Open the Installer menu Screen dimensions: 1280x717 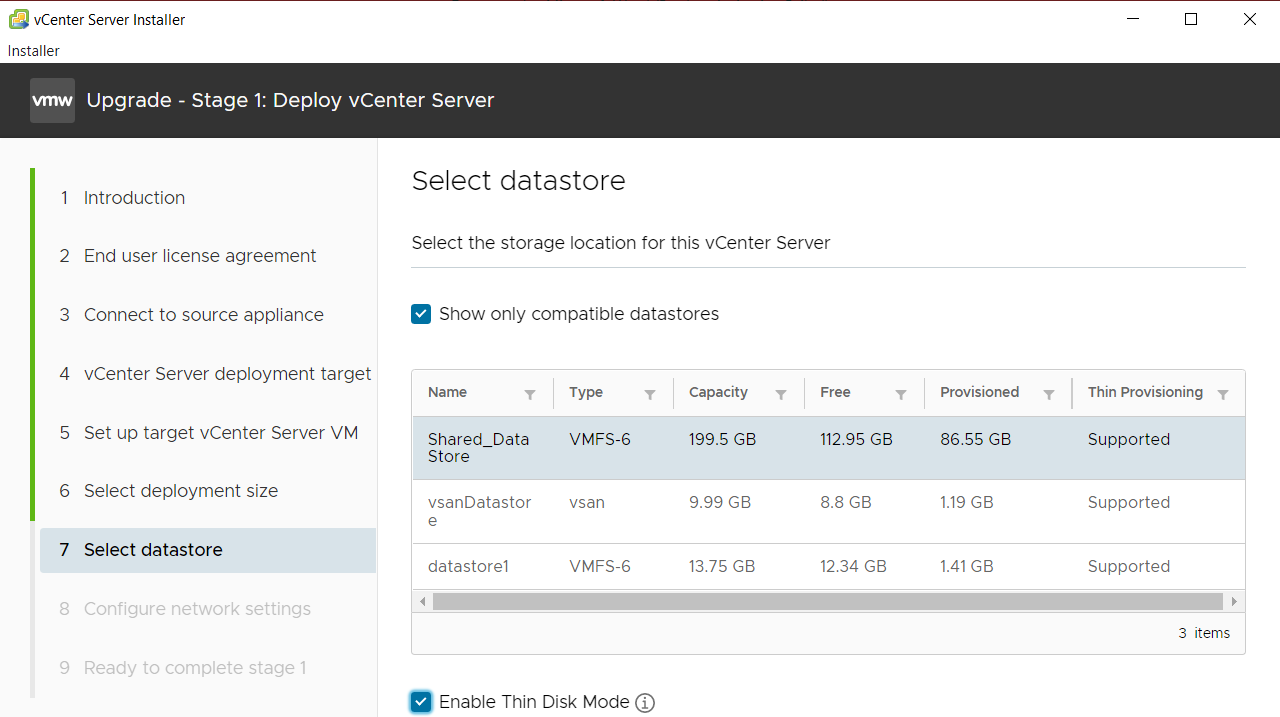pyautogui.click(x=34, y=51)
